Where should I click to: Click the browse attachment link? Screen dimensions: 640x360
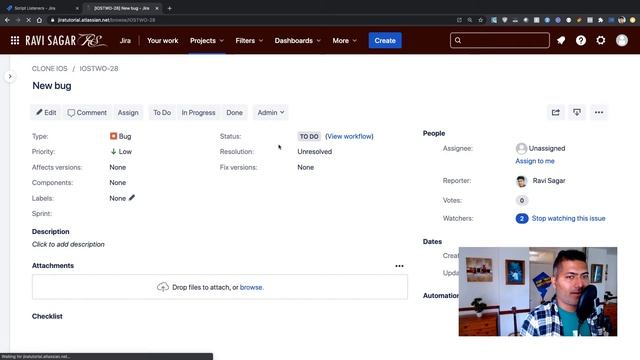pyautogui.click(x=251, y=287)
